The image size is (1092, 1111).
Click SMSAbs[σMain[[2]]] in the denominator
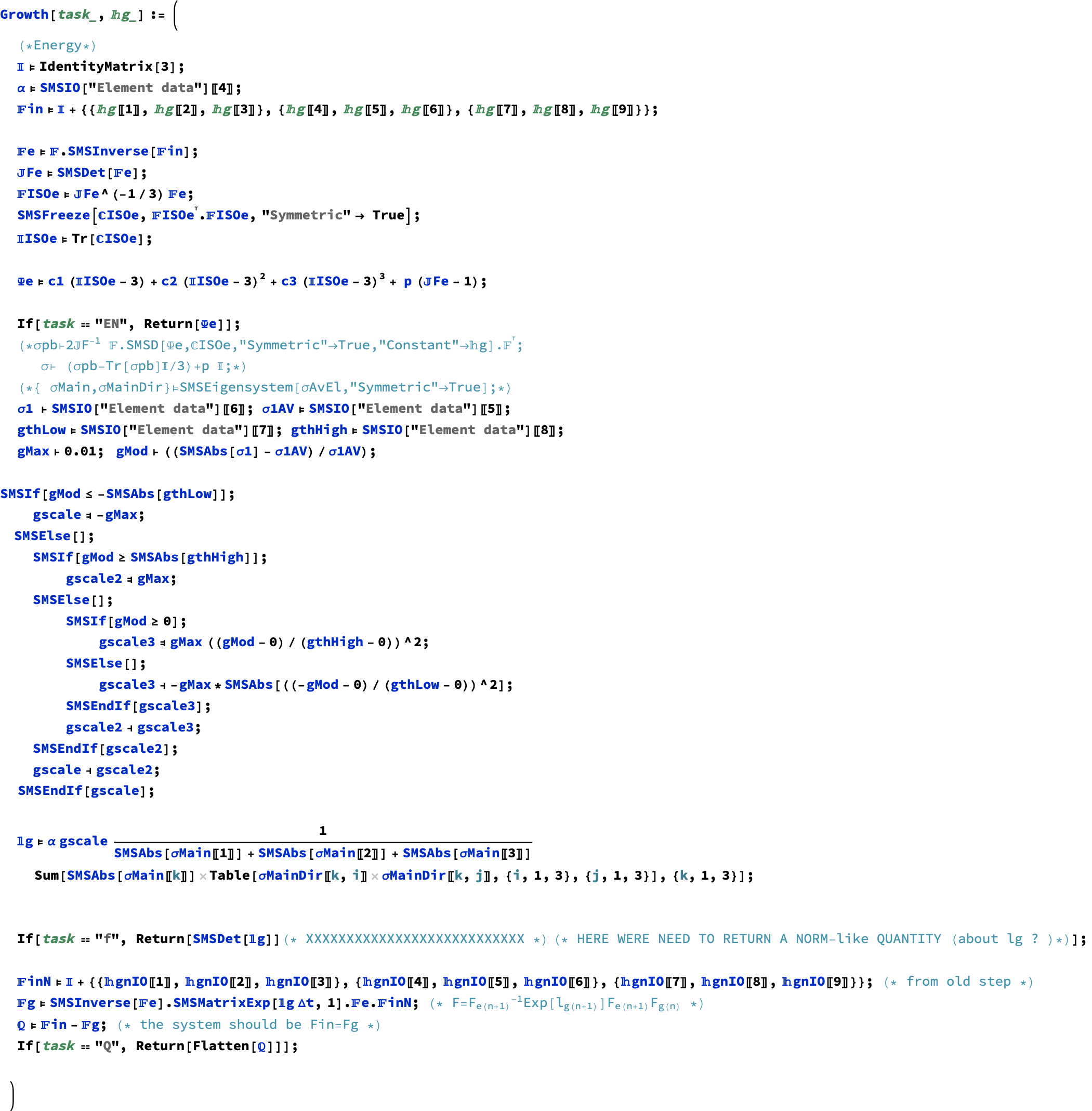[322, 854]
